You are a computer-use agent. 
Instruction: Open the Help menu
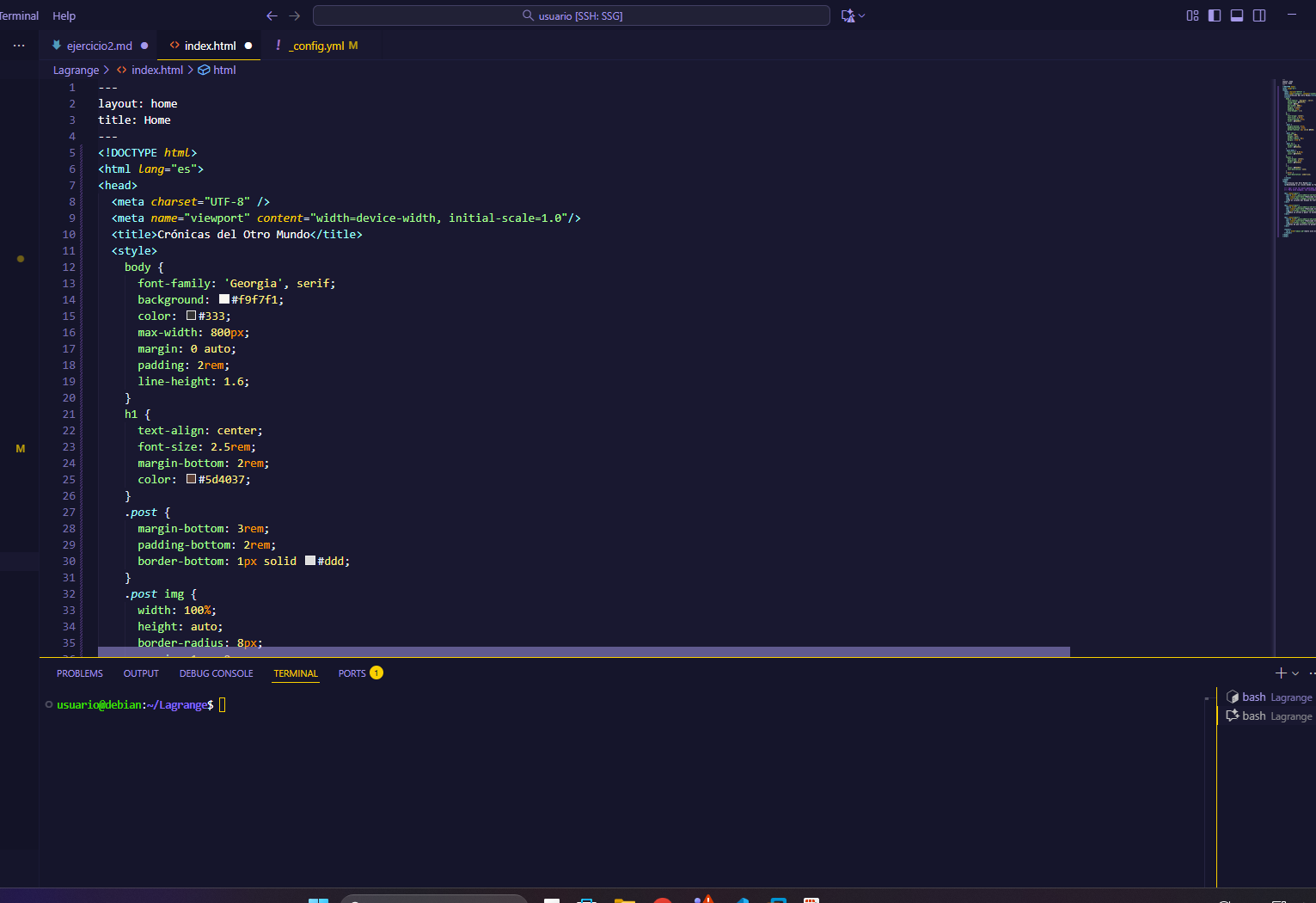[x=64, y=15]
